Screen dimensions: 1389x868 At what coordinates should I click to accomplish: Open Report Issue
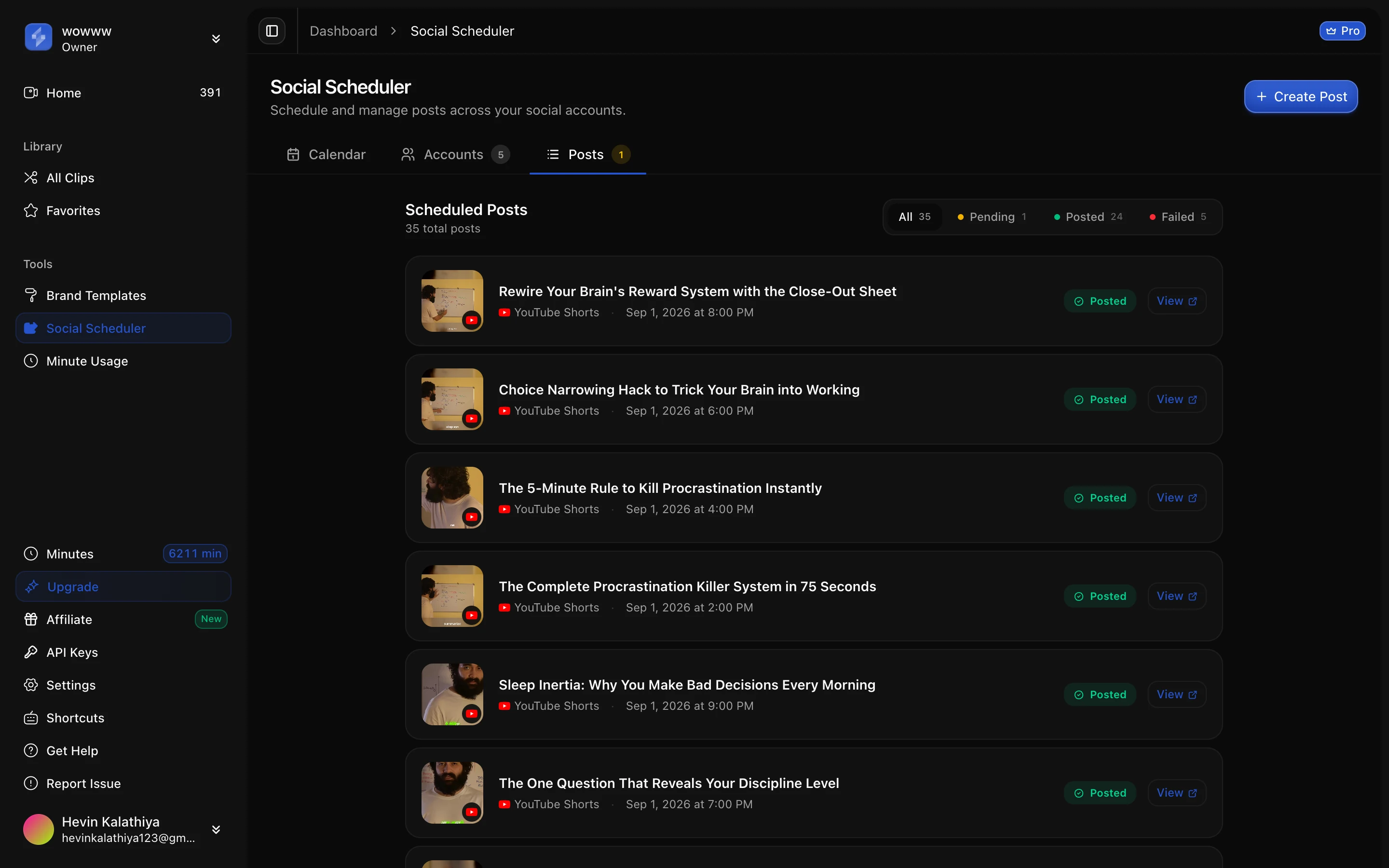pyautogui.click(x=123, y=784)
